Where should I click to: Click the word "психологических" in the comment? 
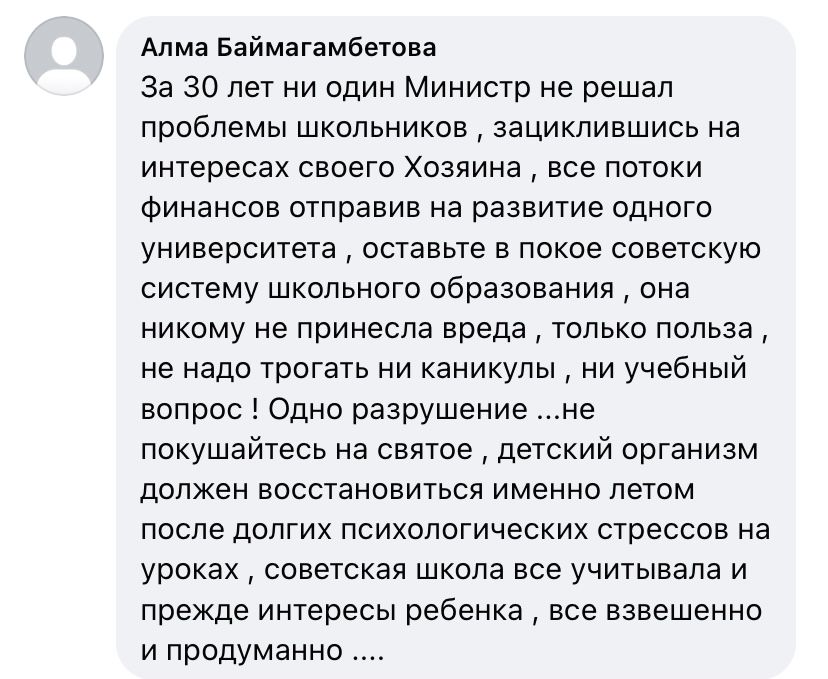pos(465,530)
